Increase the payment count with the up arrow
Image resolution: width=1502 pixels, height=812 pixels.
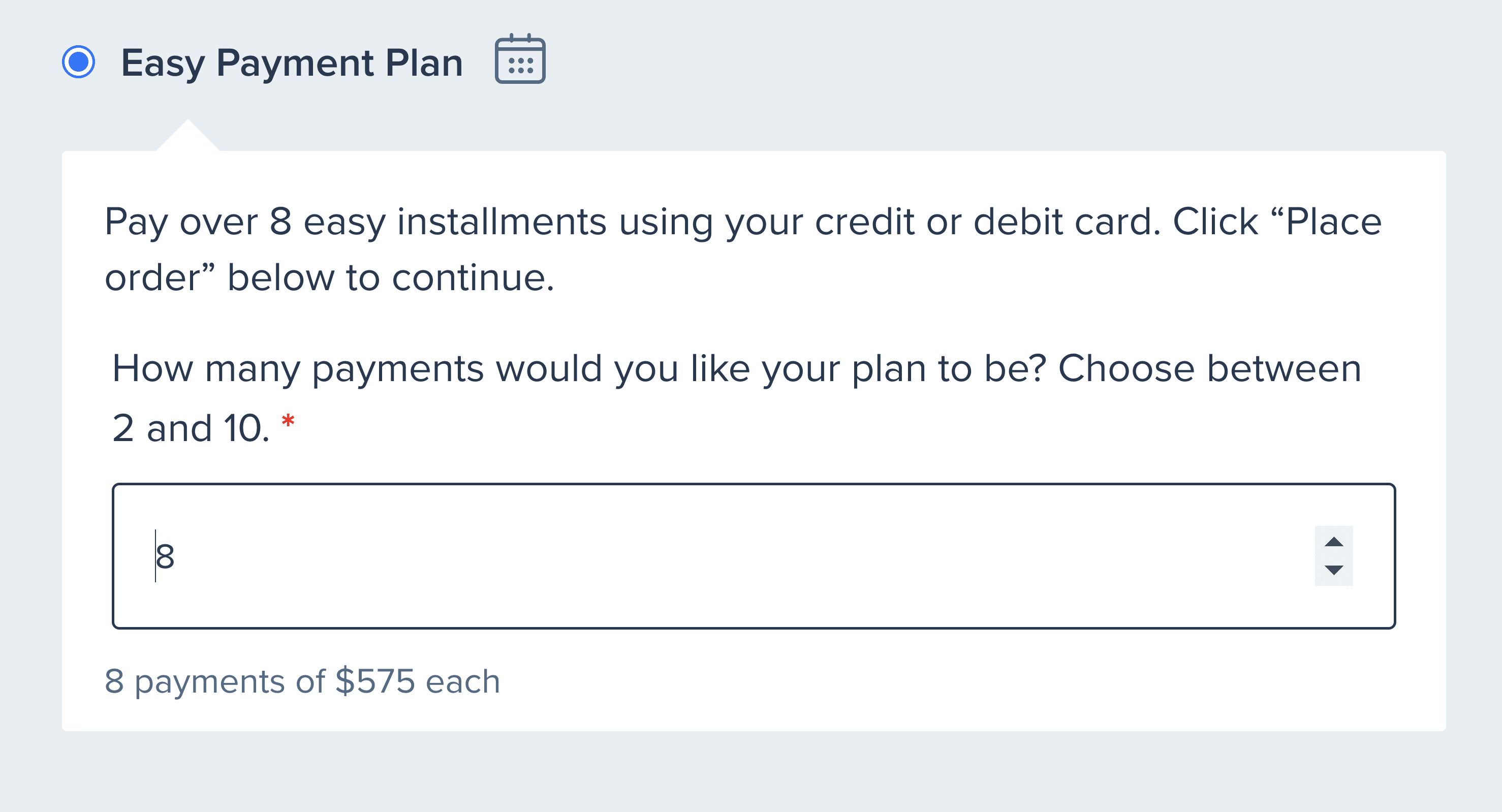[1333, 542]
